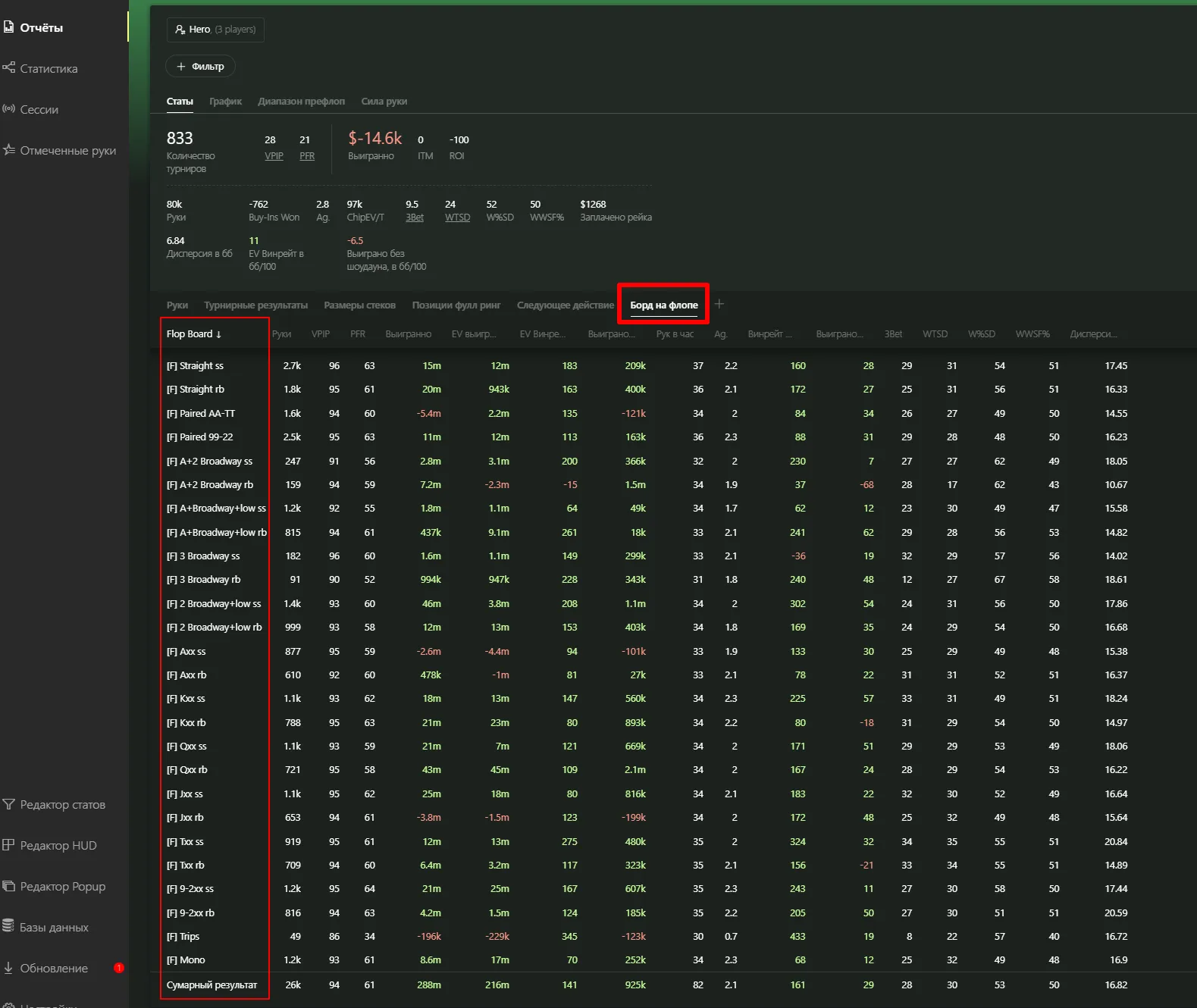Open Сессии sidebar icon

click(9, 109)
